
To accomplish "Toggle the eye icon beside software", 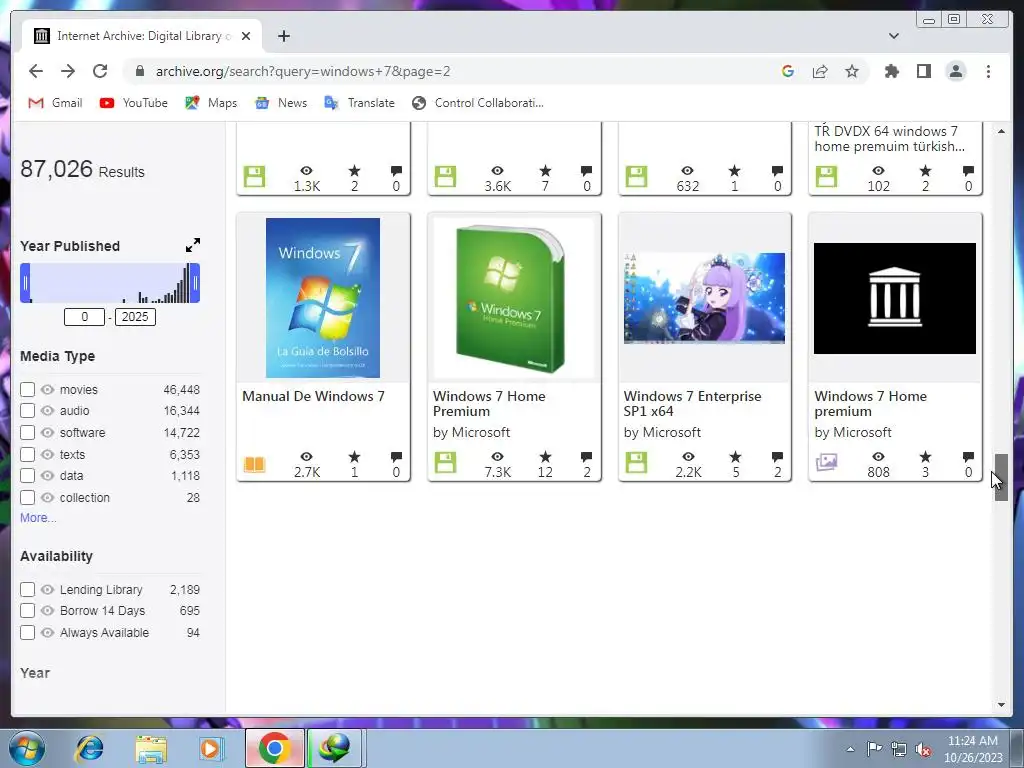I will tap(47, 433).
